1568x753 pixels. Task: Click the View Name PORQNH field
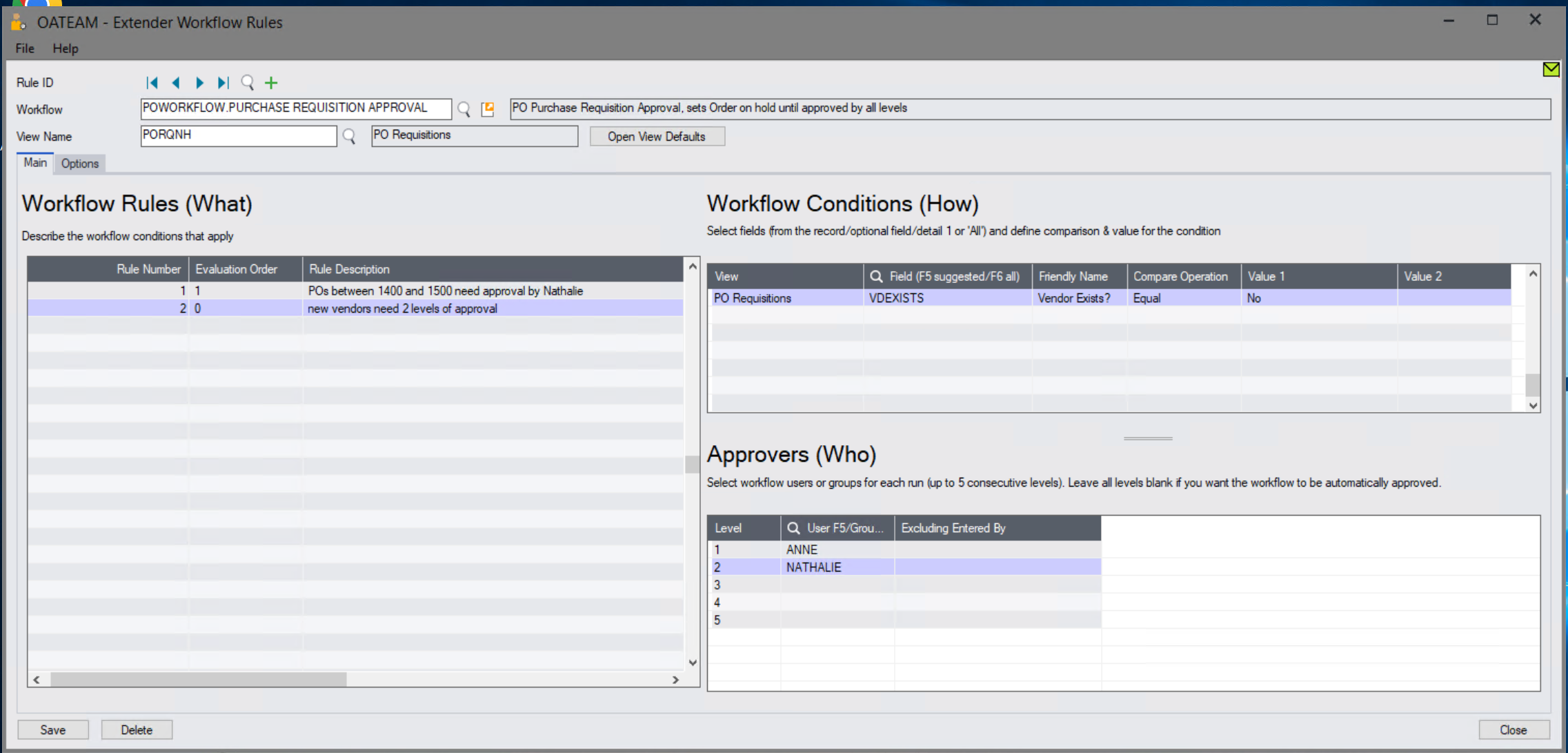point(239,135)
